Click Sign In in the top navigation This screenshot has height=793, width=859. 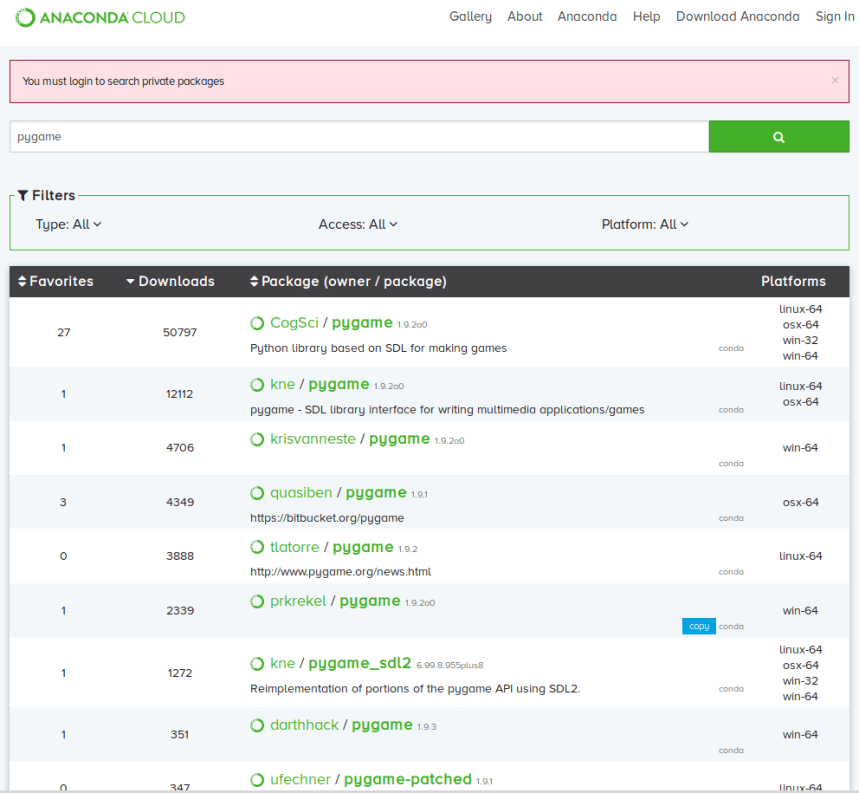click(834, 17)
